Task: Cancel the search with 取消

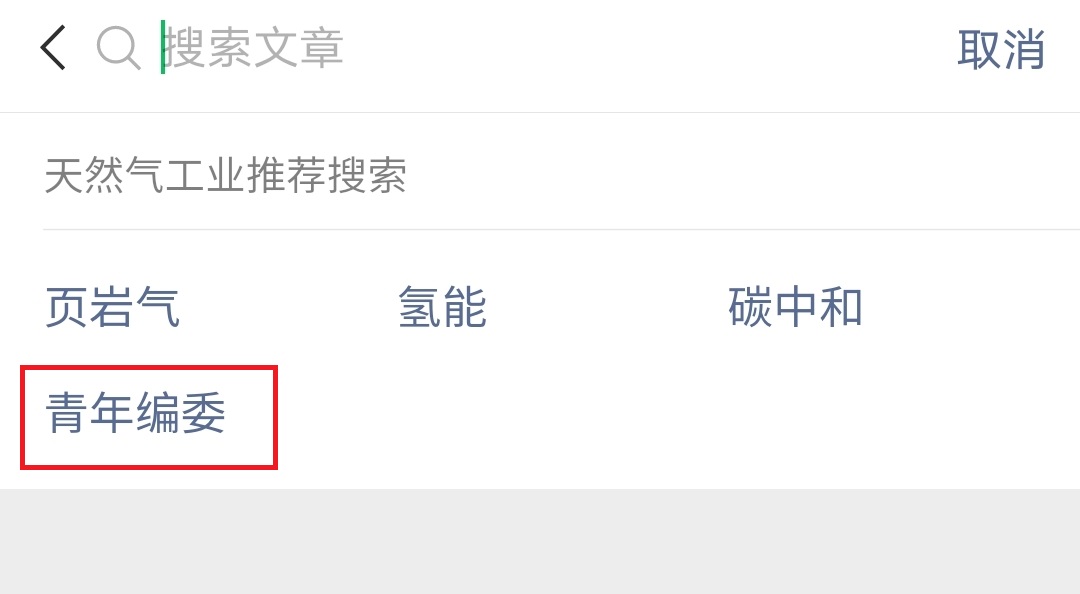Action: (1001, 49)
